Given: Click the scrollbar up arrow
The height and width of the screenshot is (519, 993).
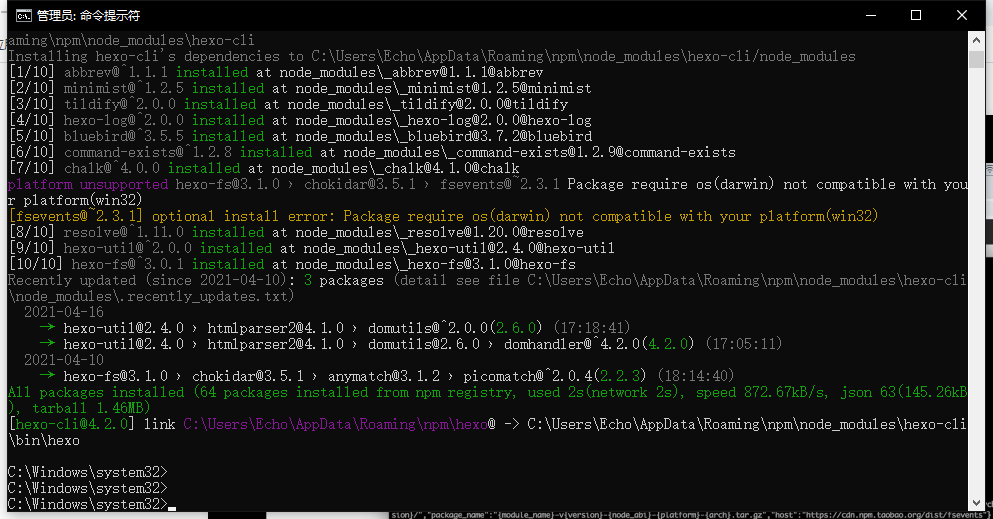Looking at the screenshot, I should pyautogui.click(x=976, y=40).
